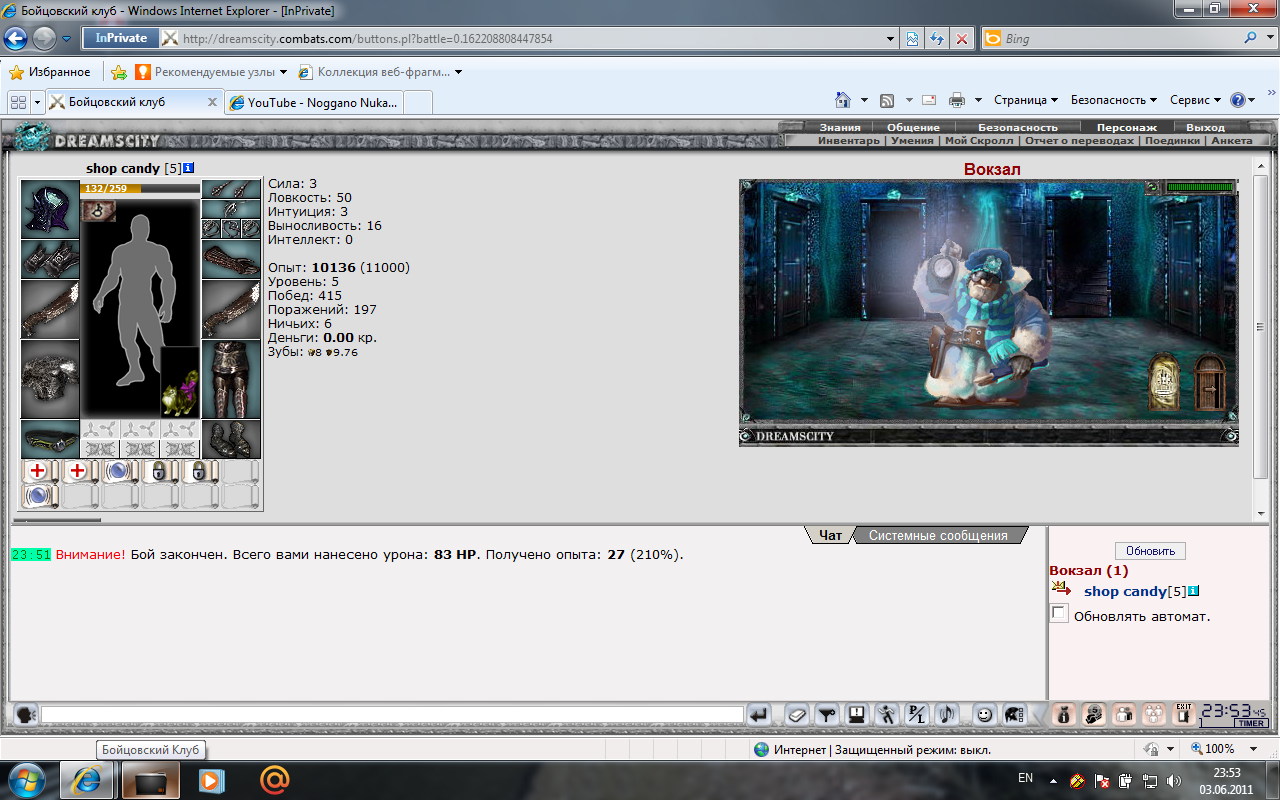Open the quick tabs dropdown arrow
Screen dimensions: 1280x800
[x=37, y=102]
